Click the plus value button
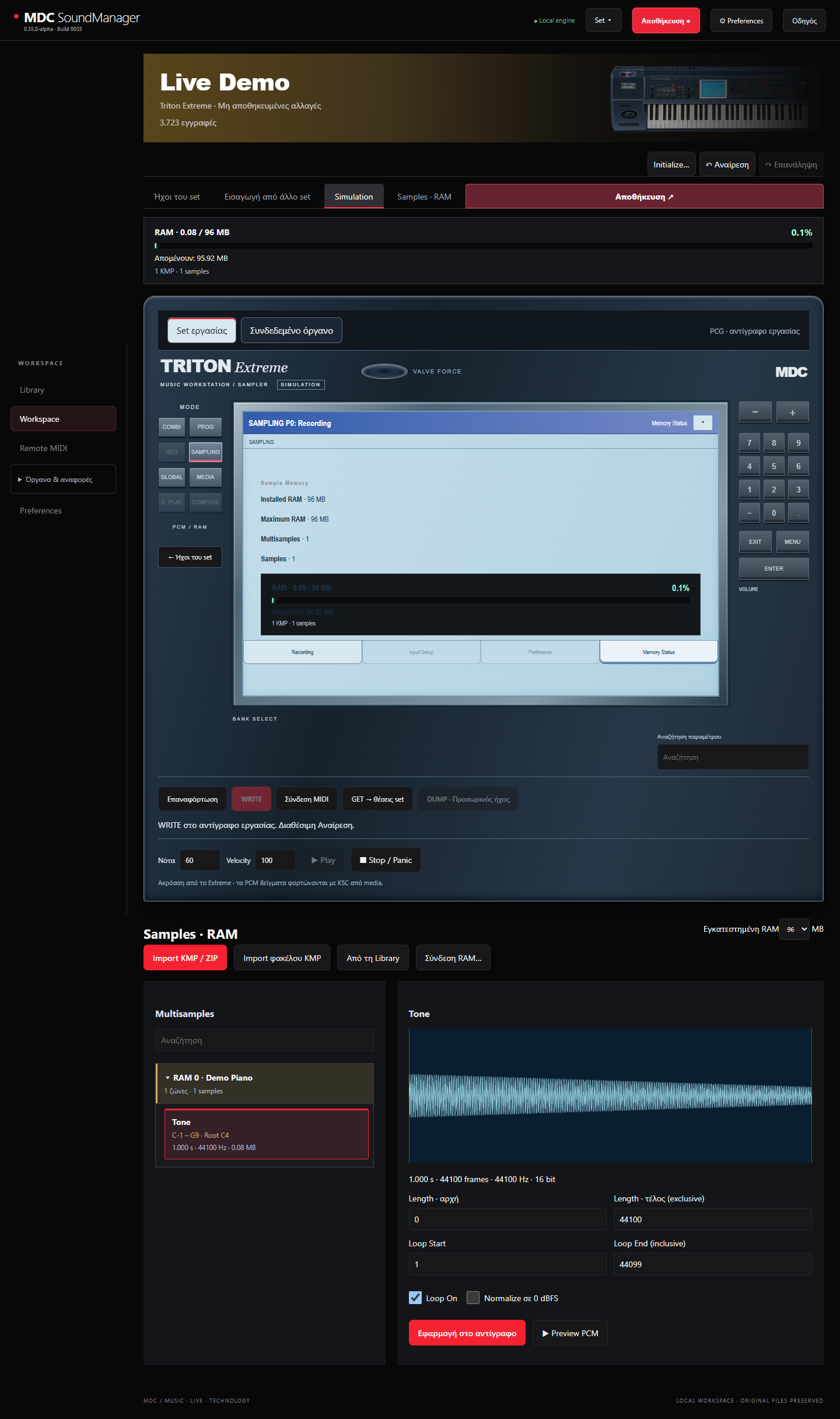 (x=792, y=412)
